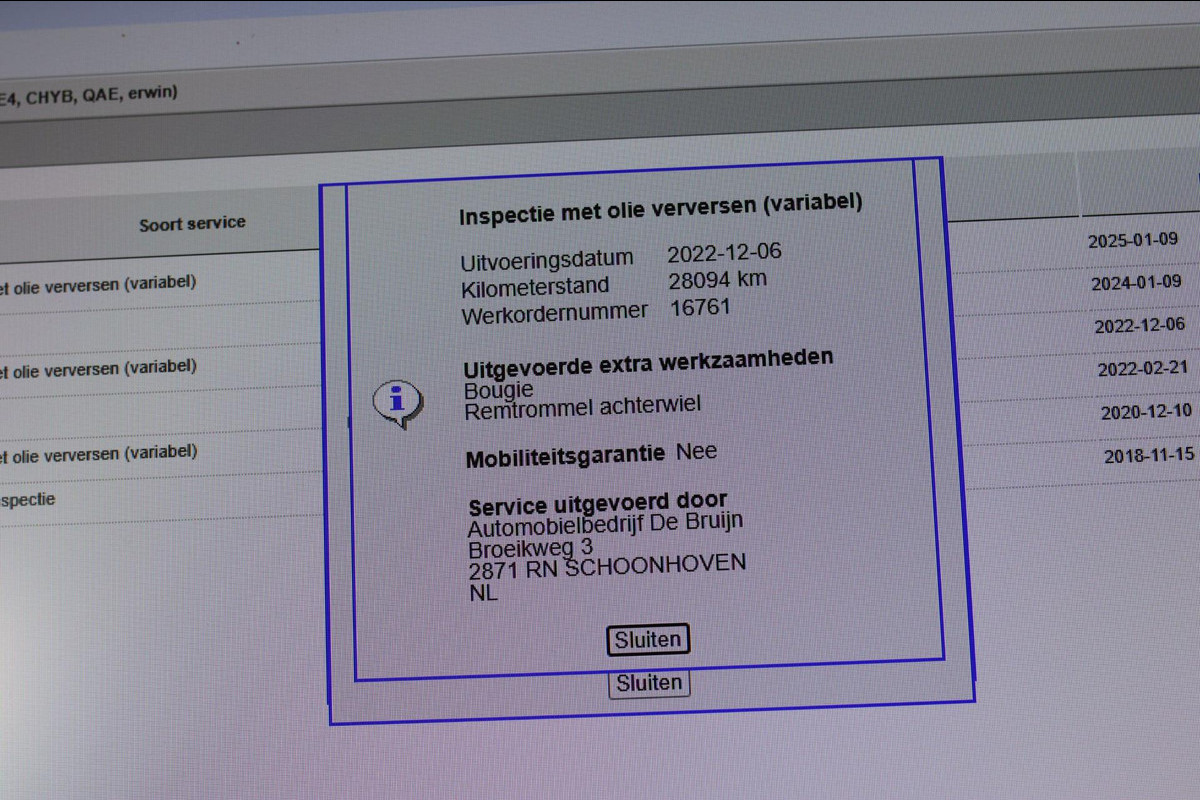Click the 'Werkordernummer' field label
Viewport: 1200px width, 800px height.
(555, 314)
